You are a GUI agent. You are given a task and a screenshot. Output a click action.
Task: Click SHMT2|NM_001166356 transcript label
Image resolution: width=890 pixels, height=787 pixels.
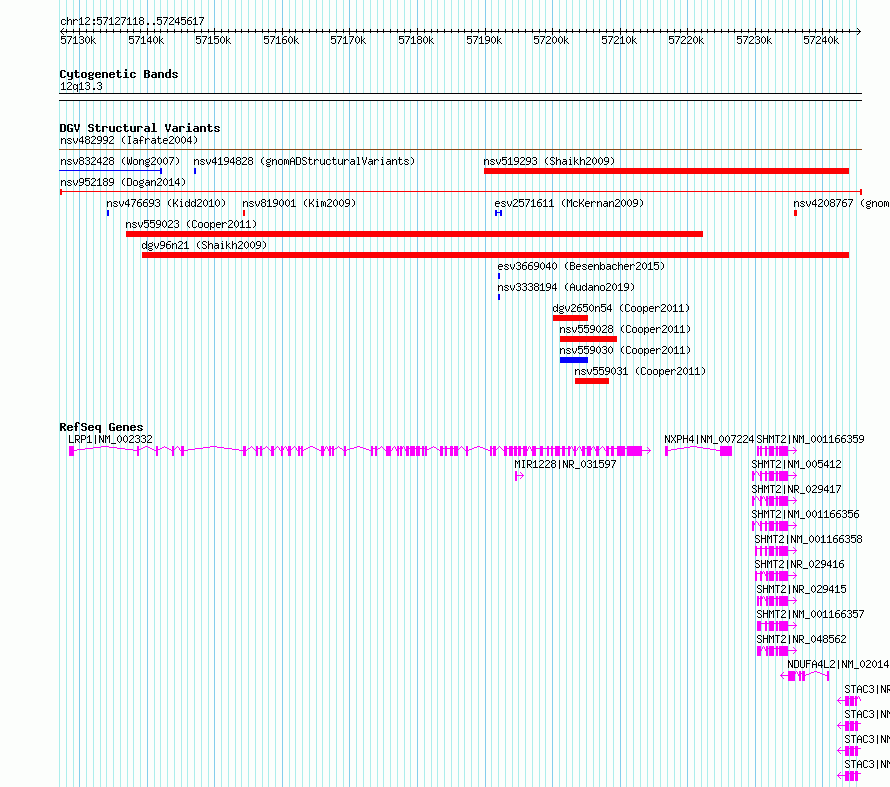[x=805, y=514]
